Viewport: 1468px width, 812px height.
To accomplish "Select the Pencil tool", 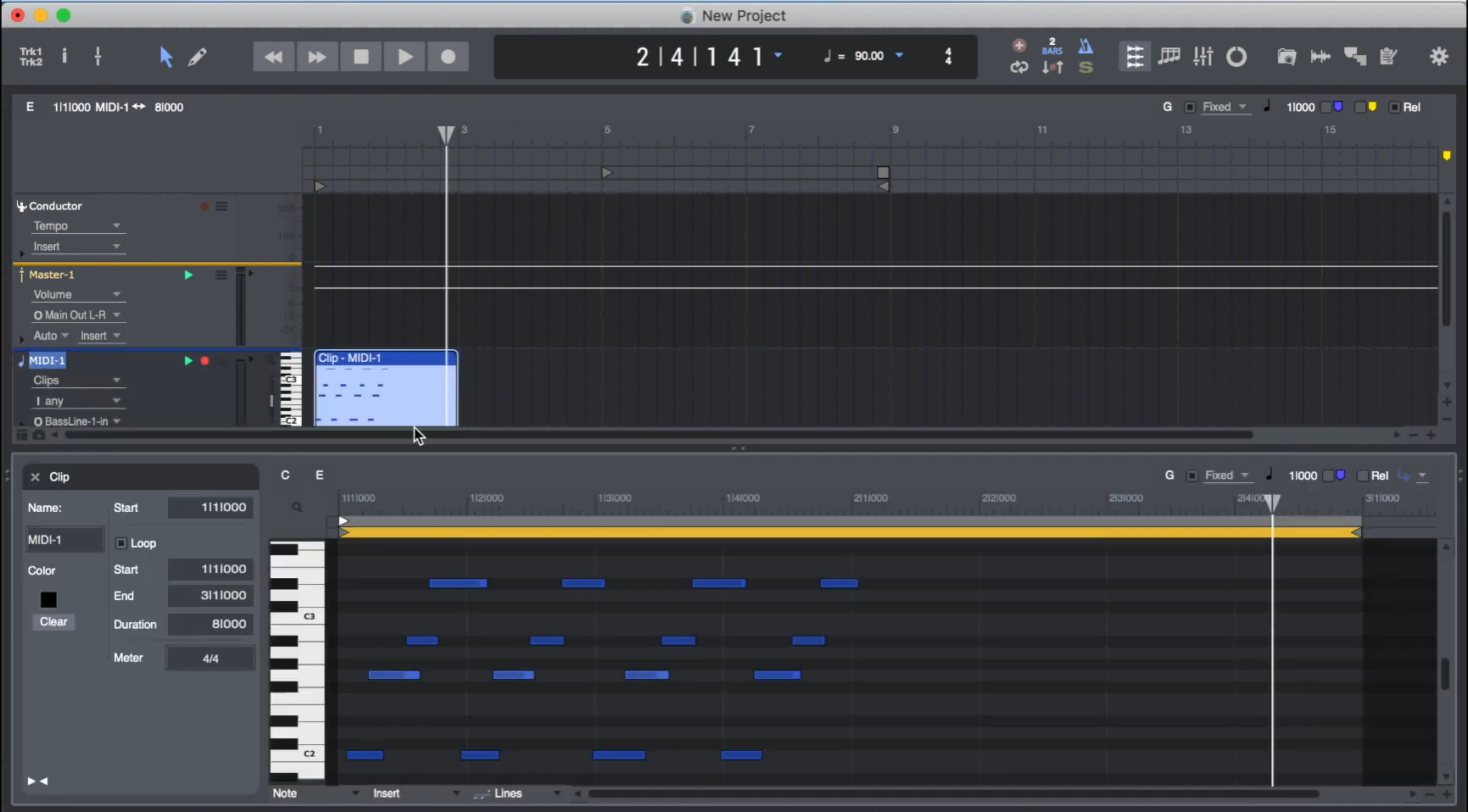I will pyautogui.click(x=198, y=57).
